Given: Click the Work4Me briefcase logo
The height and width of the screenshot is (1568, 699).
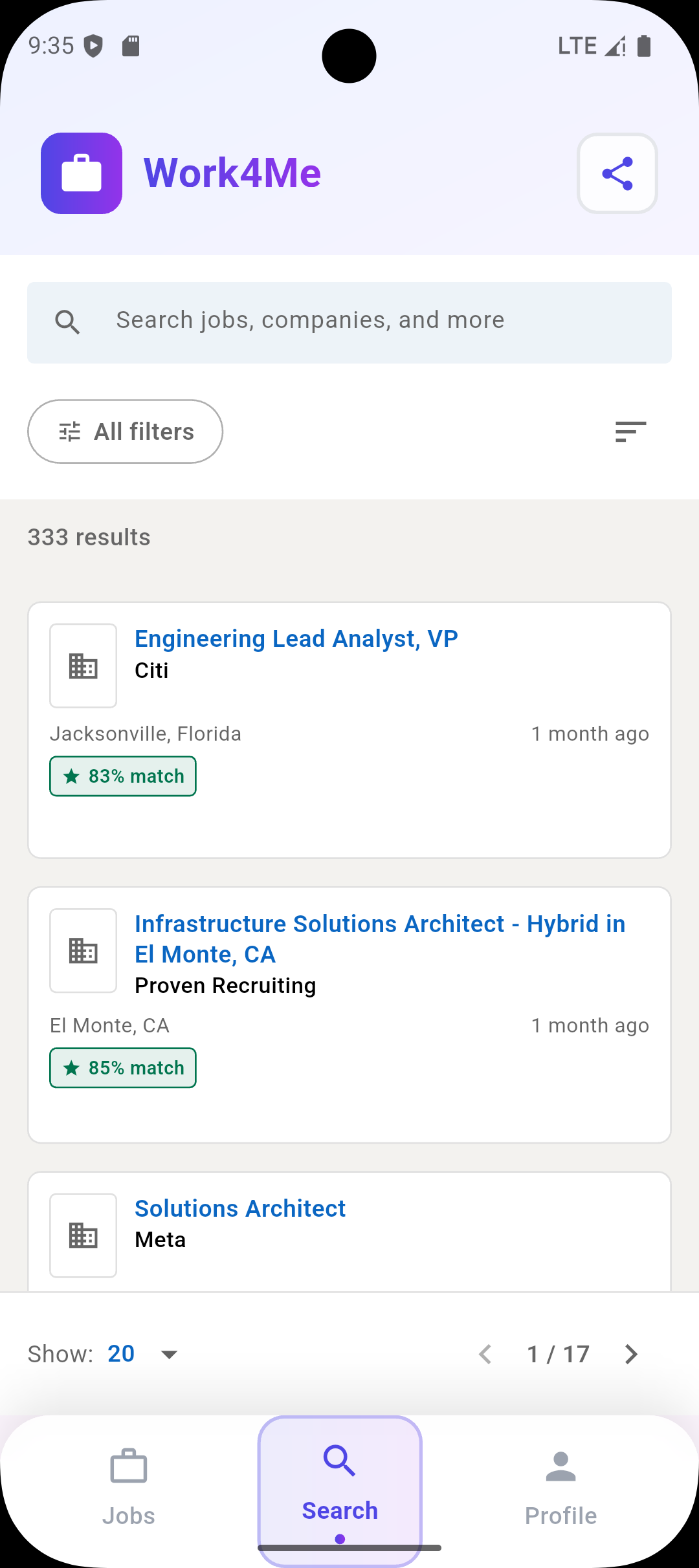Looking at the screenshot, I should pyautogui.click(x=81, y=173).
